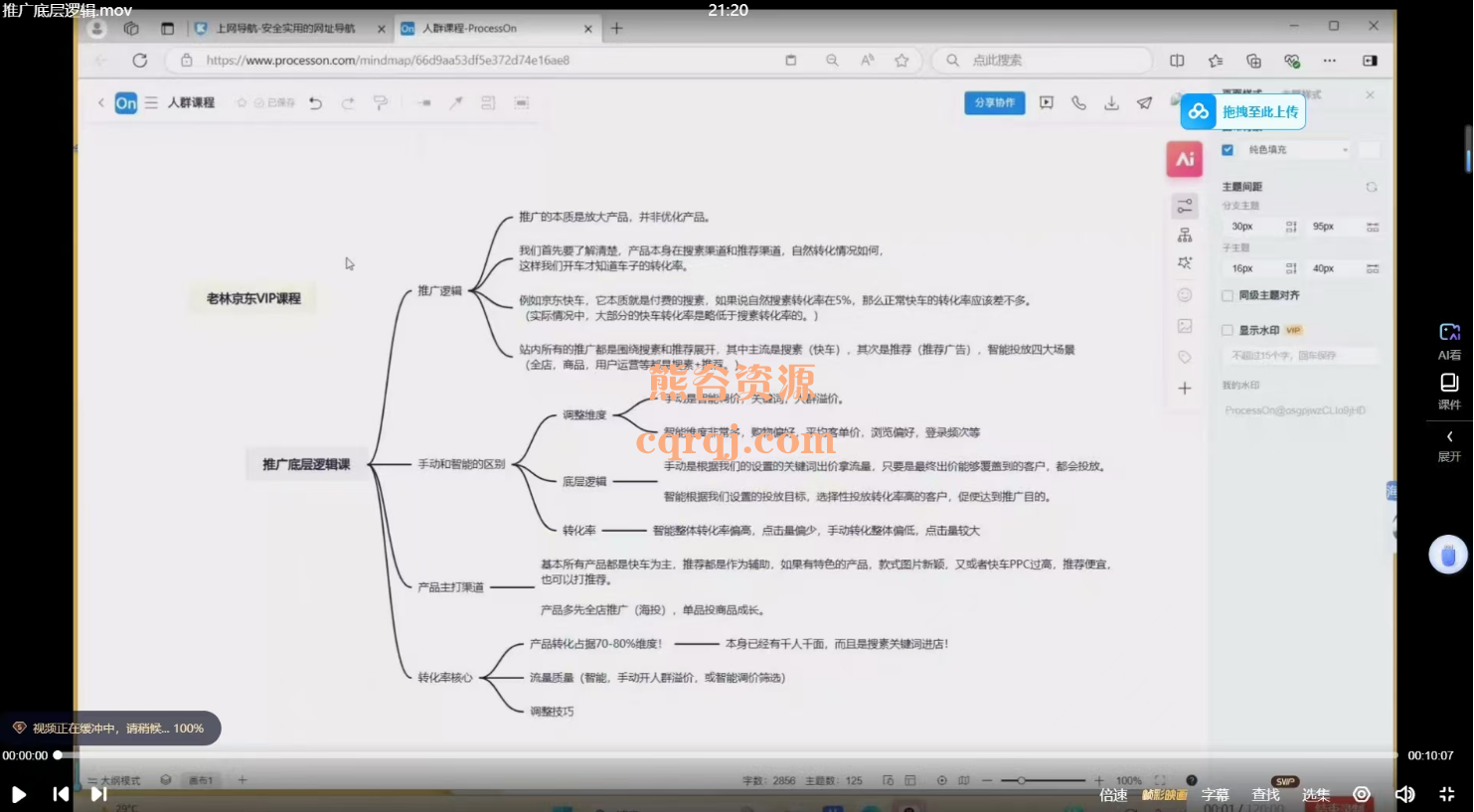Screen dimensions: 1474x812
Task: Click the watermark text input field
Action: click(1301, 355)
